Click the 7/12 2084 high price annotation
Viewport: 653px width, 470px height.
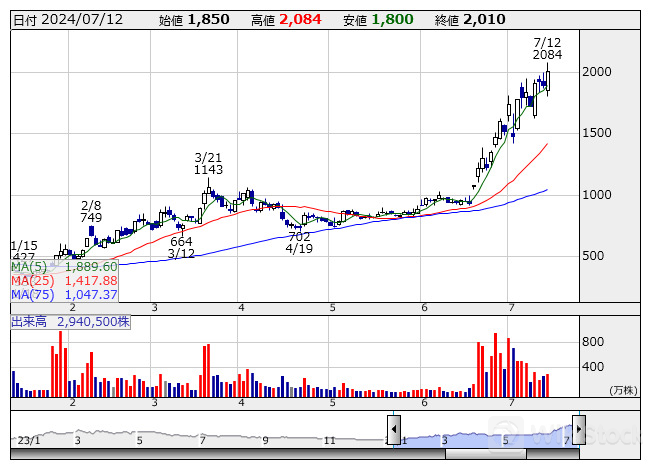tap(547, 48)
